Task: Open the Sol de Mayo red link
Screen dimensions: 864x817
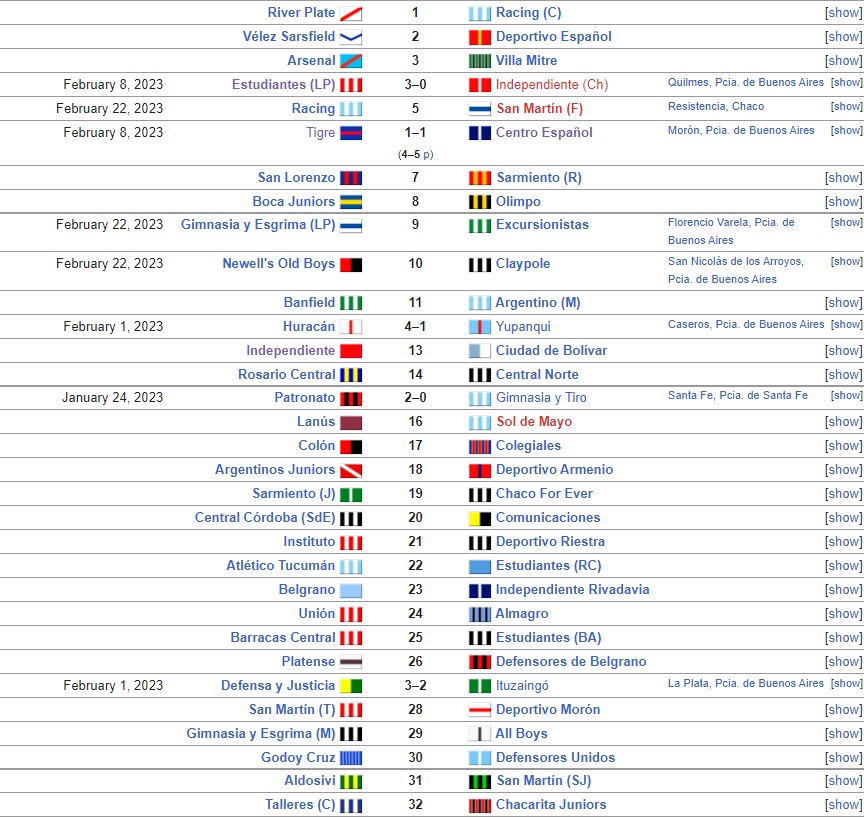Action: pyautogui.click(x=534, y=421)
